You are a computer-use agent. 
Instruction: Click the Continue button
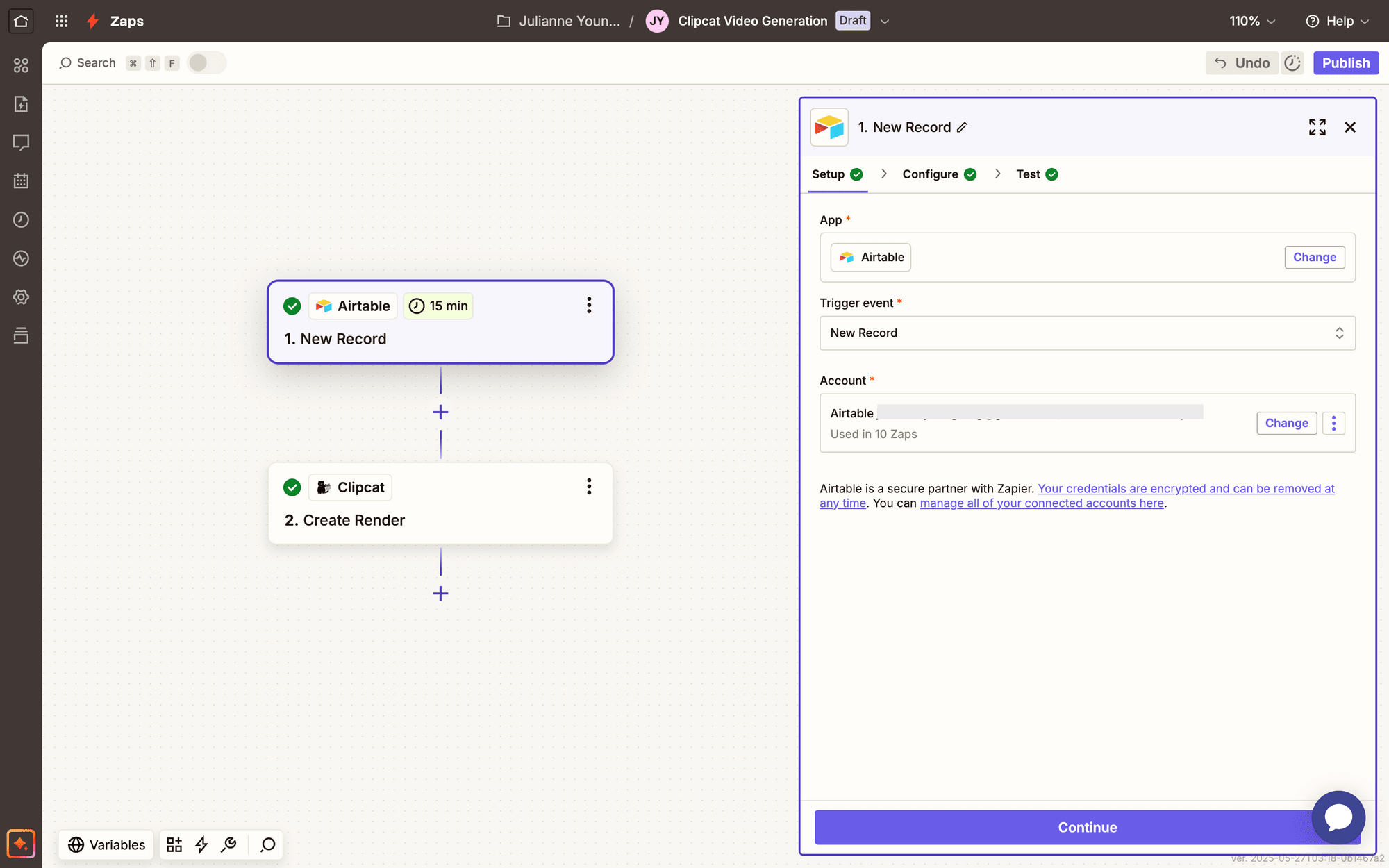click(1088, 827)
